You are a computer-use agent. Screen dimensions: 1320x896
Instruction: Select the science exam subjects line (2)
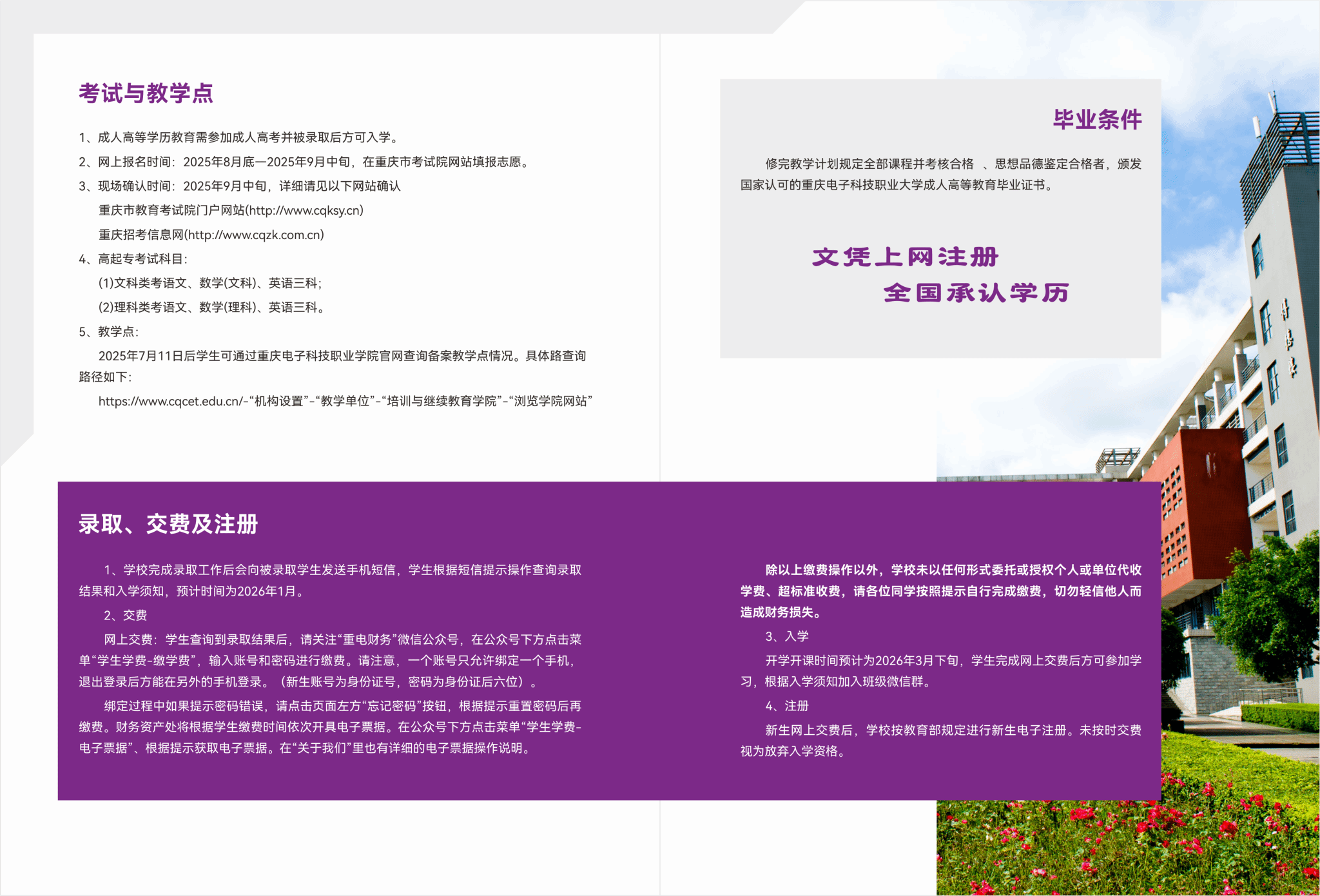(211, 307)
